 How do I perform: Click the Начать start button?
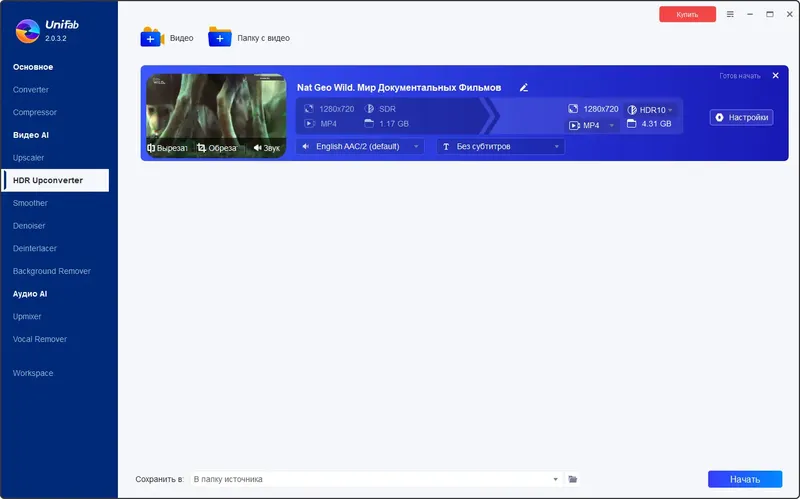point(745,479)
